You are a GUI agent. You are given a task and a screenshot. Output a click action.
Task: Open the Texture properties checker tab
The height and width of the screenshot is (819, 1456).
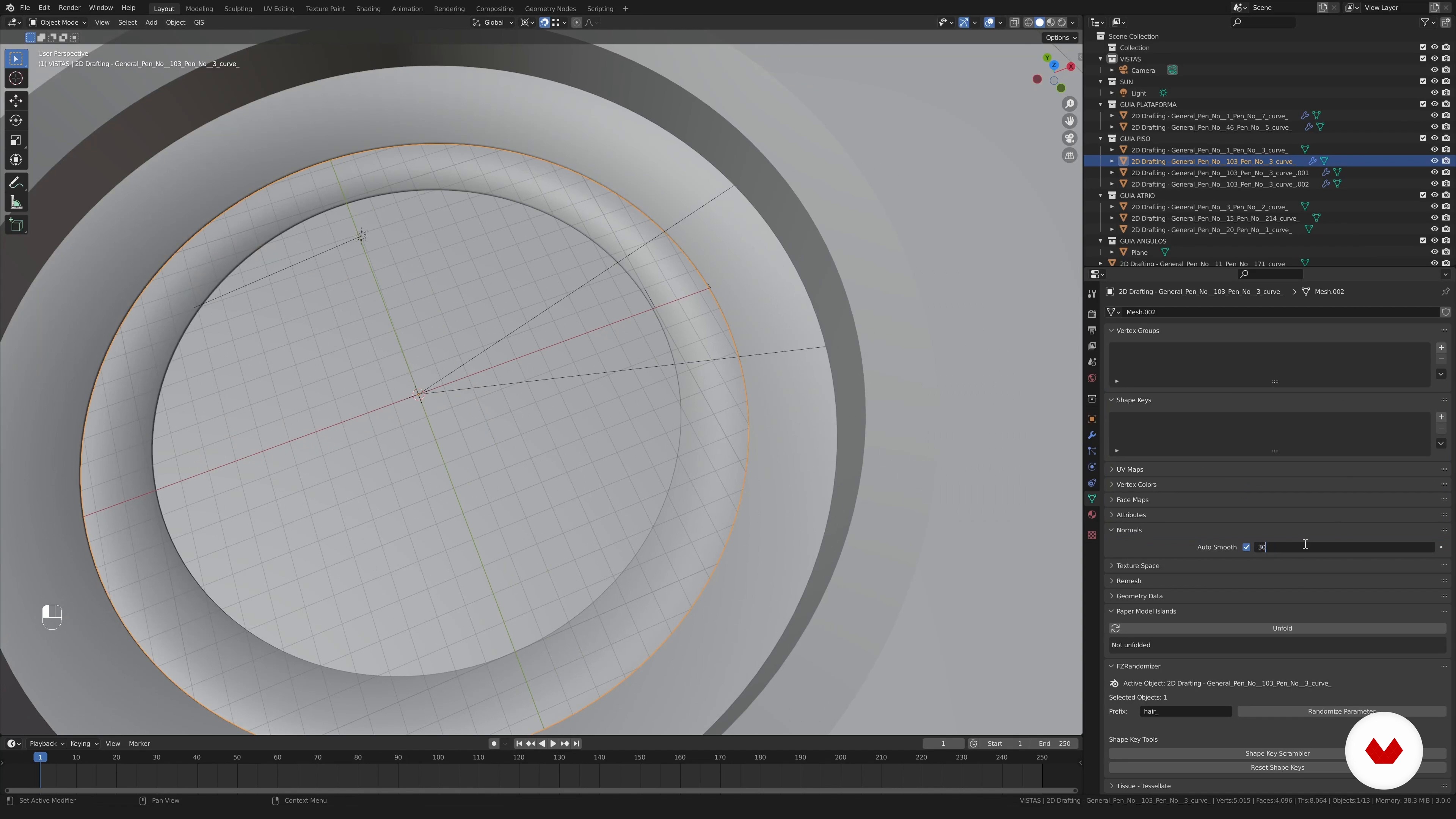pyautogui.click(x=1092, y=535)
